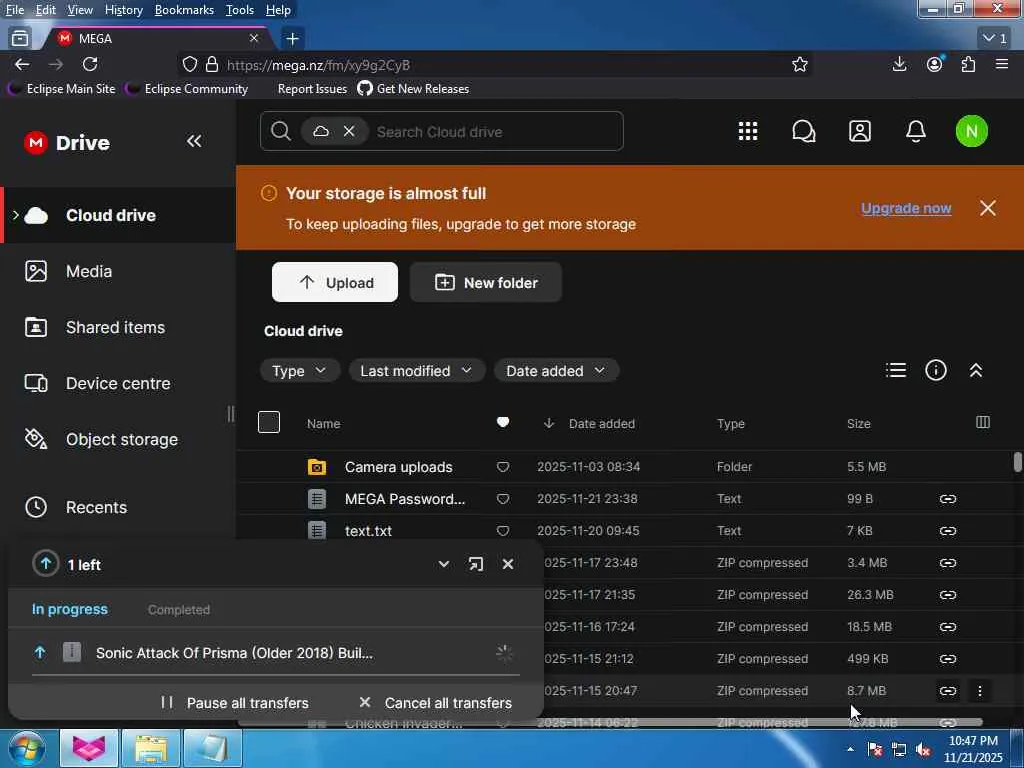Switch to list view icon
Screen dimensions: 1024x768
[x=895, y=370]
